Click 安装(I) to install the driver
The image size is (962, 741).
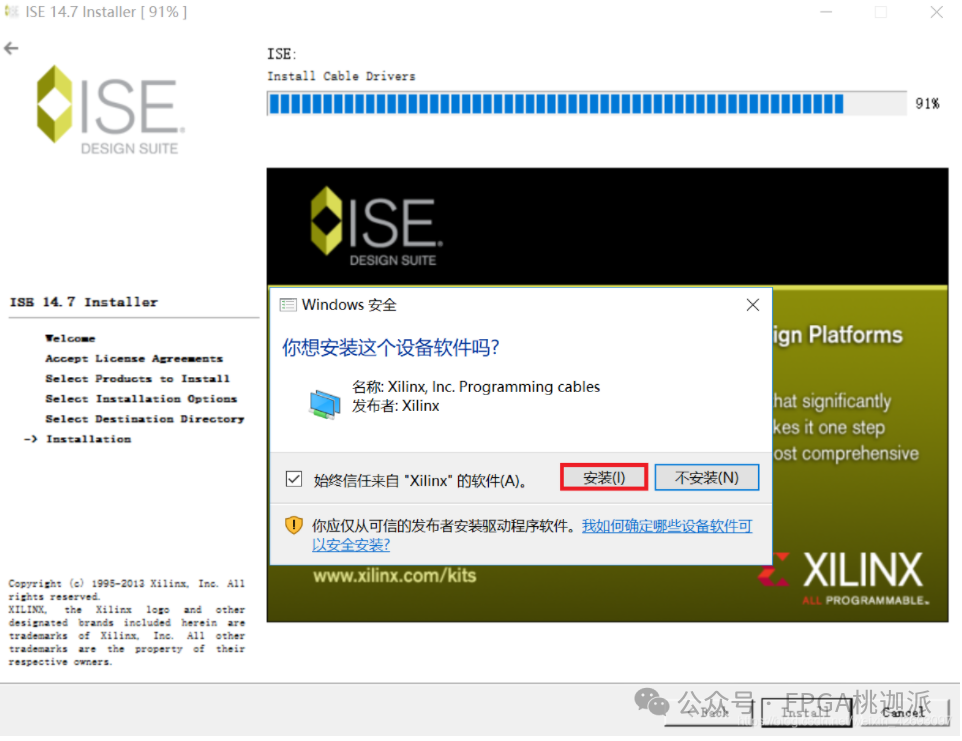tap(603, 477)
